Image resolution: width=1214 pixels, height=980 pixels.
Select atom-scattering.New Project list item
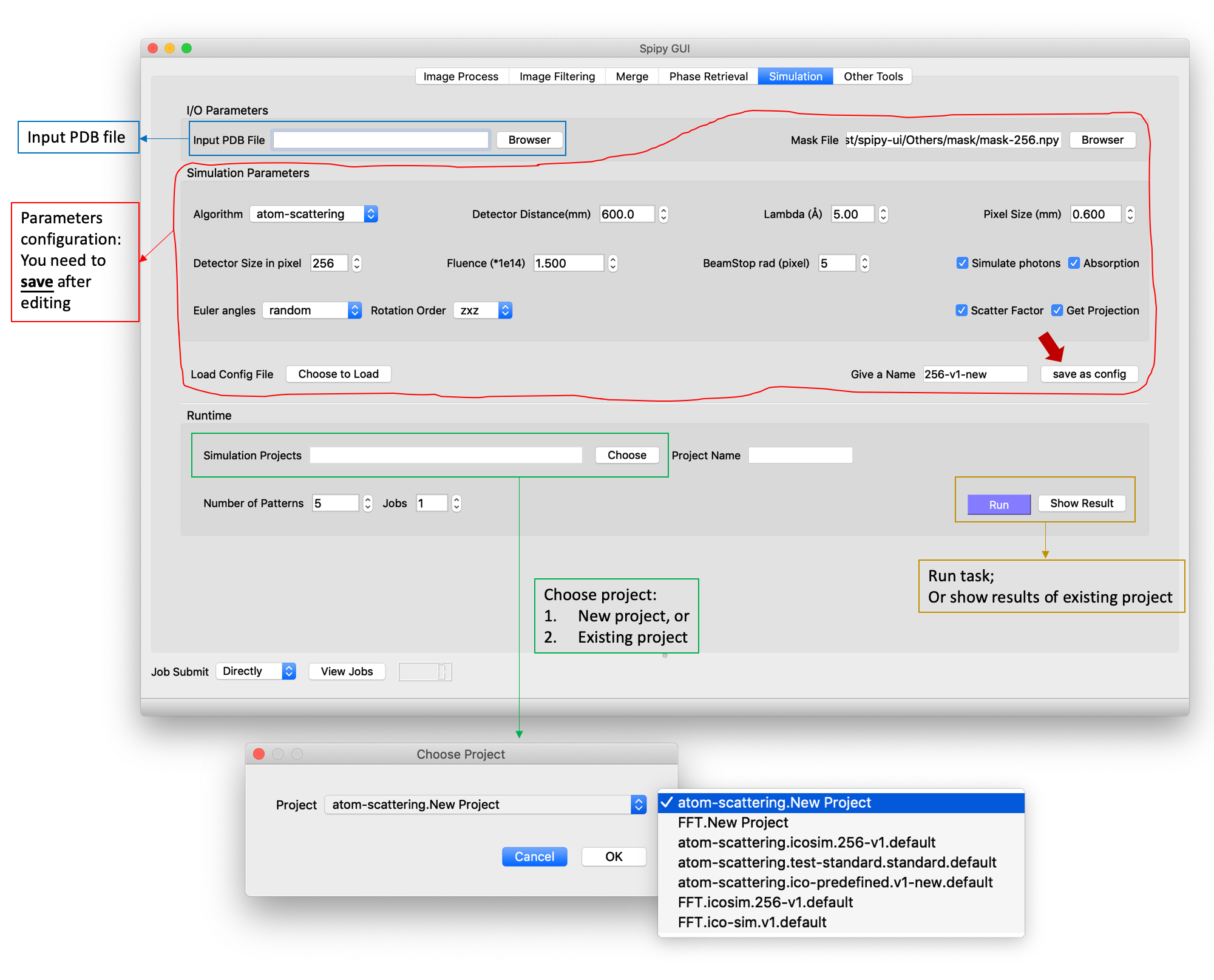point(841,802)
